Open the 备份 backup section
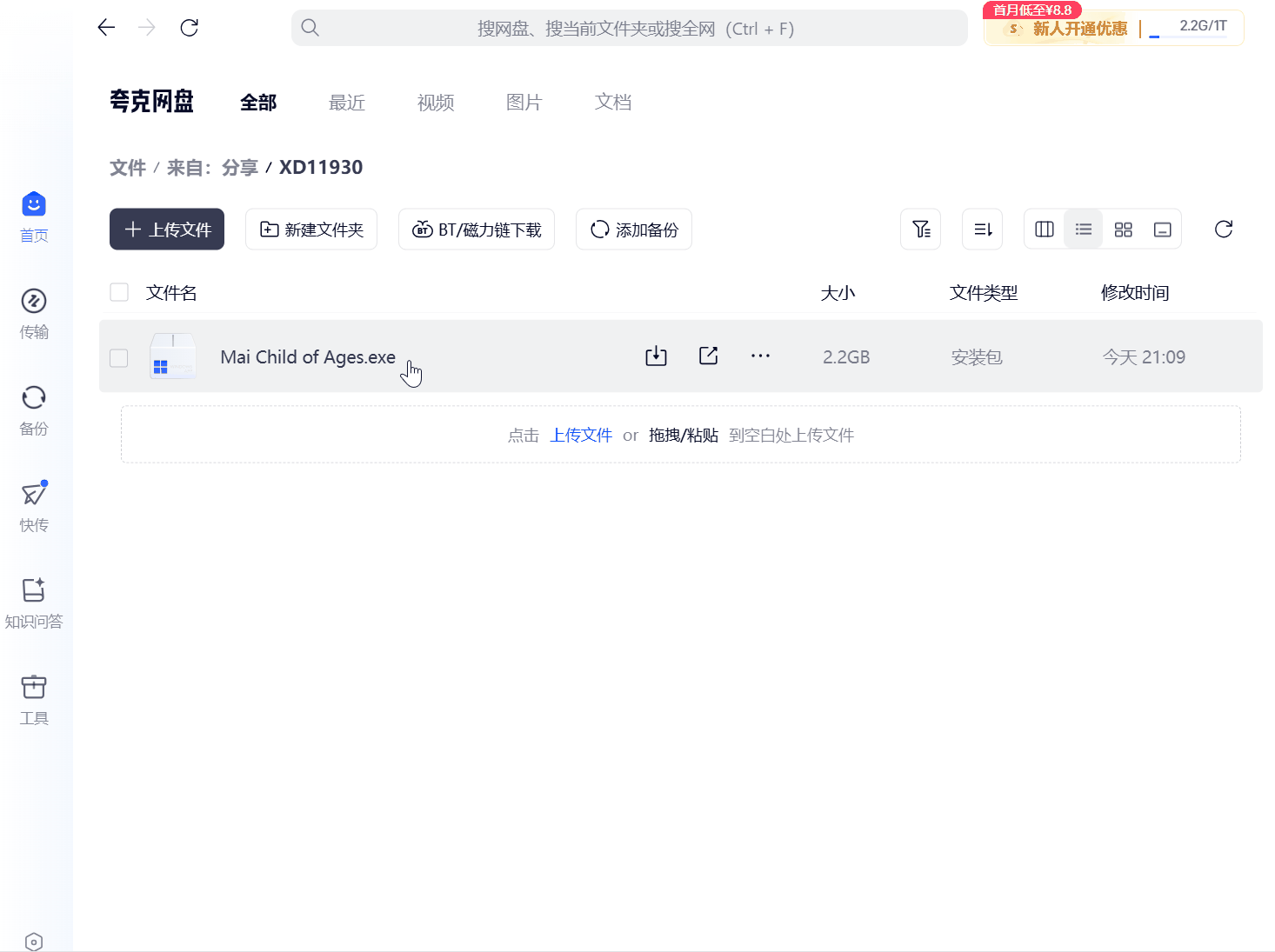The height and width of the screenshot is (952, 1275). (34, 409)
